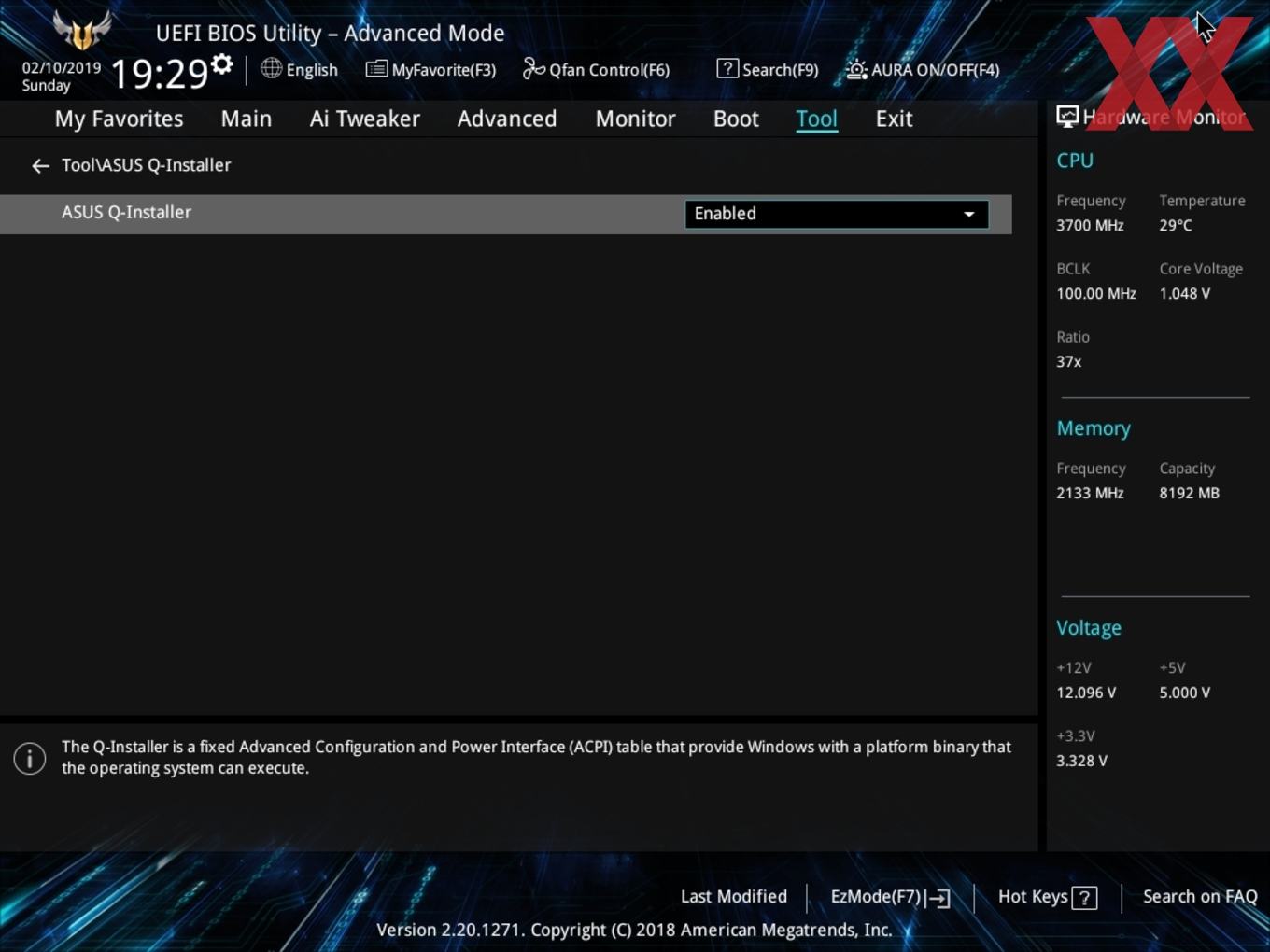1270x952 pixels.
Task: Click the Hot Keys question mark box
Action: tap(1084, 898)
